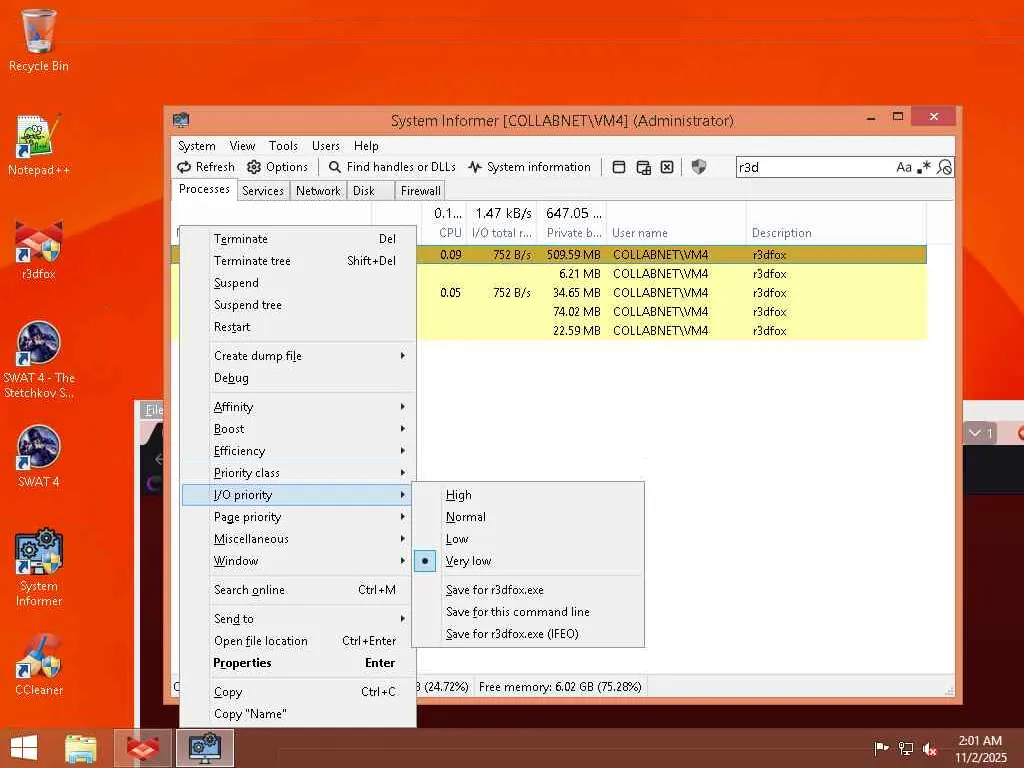Open the r3dfox desktop shortcut
The width and height of the screenshot is (1024, 768).
pyautogui.click(x=39, y=249)
